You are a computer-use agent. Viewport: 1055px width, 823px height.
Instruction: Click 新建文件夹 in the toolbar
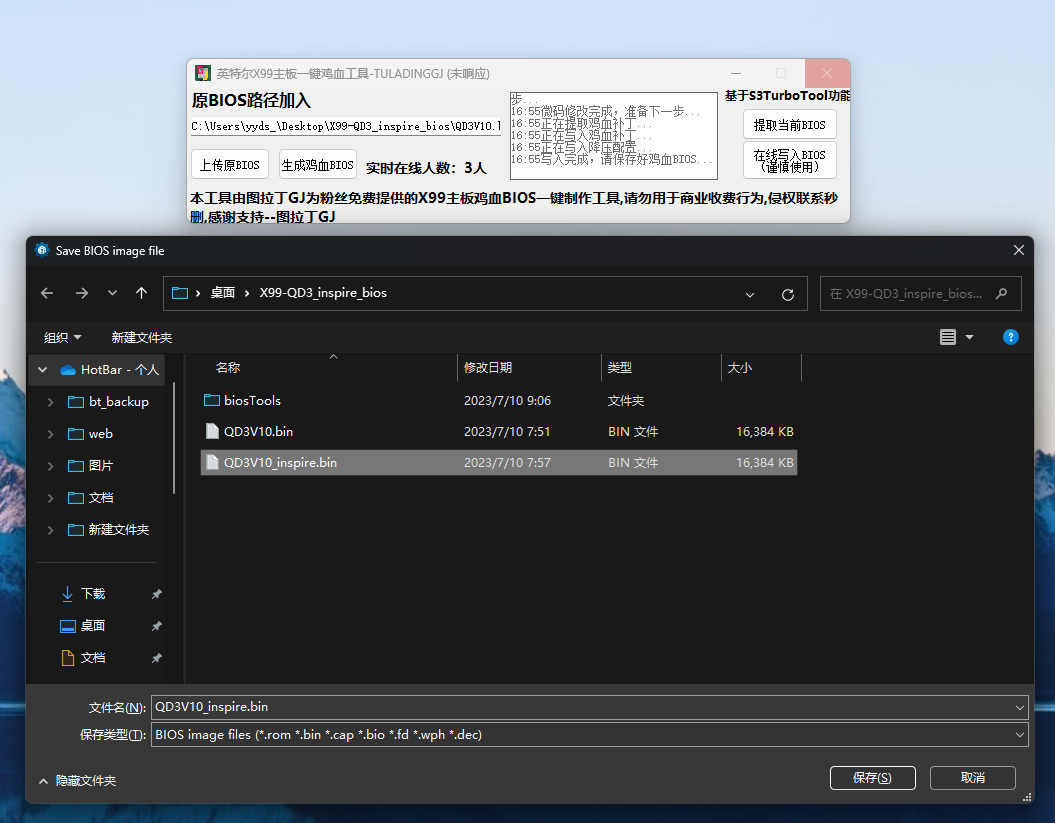tap(141, 337)
